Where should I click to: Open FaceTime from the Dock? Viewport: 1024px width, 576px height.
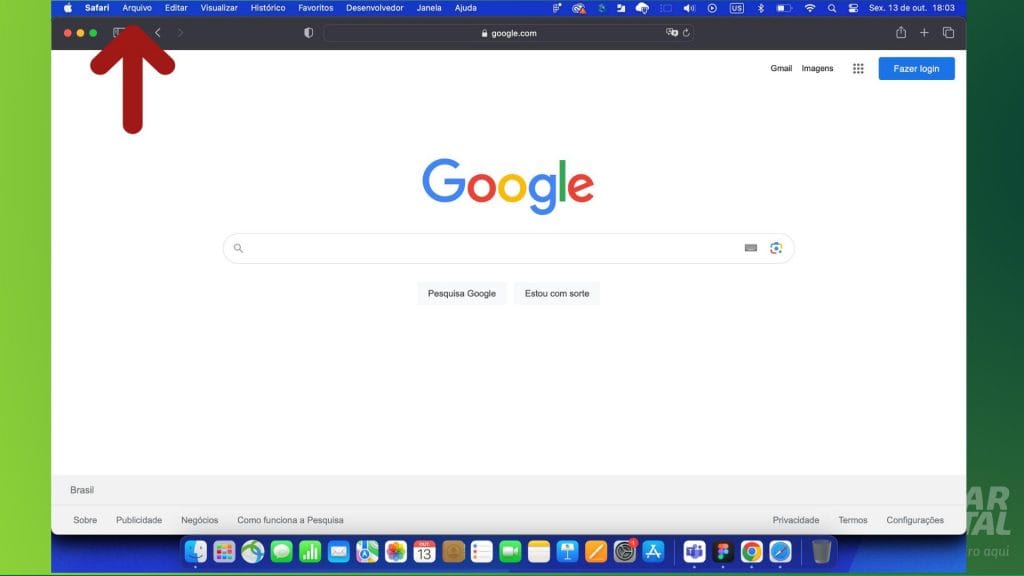pyautogui.click(x=510, y=552)
